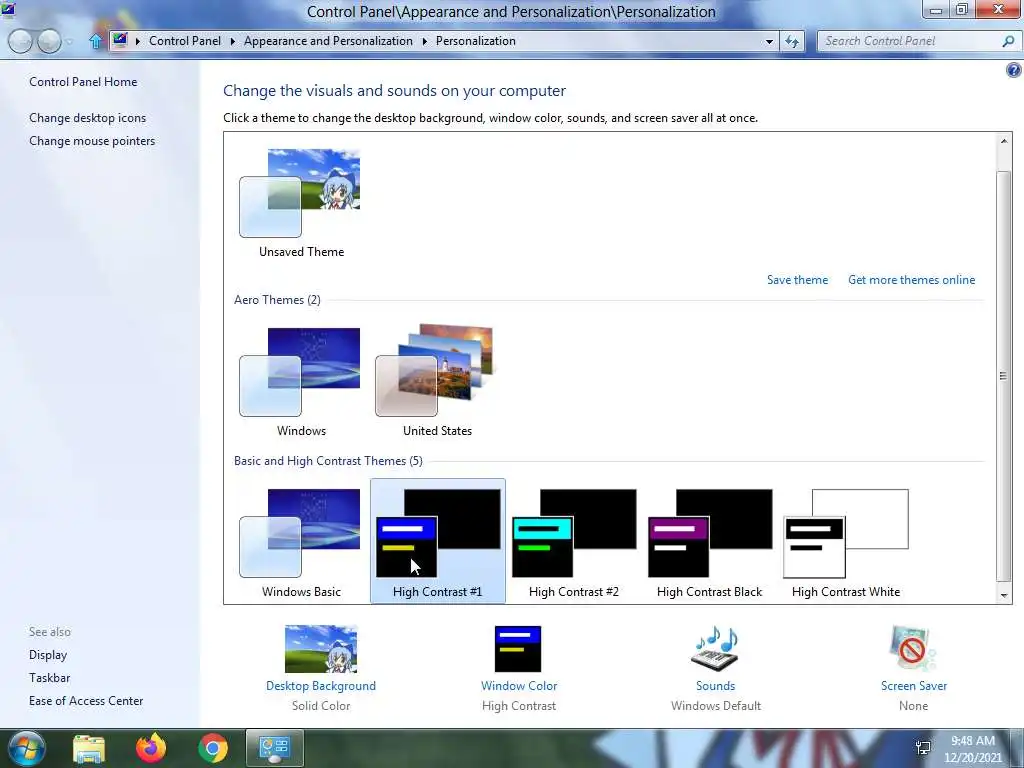The width and height of the screenshot is (1024, 768).
Task: Select the Unsaved Theme thumbnail
Action: tap(300, 193)
